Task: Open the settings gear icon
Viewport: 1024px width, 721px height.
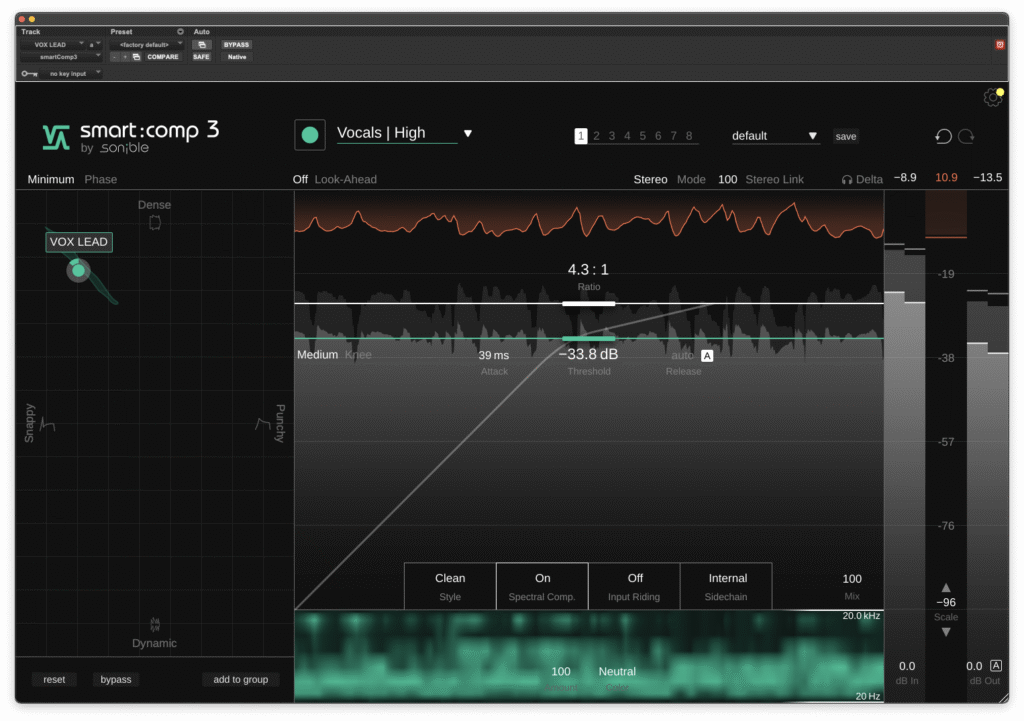Action: coord(992,97)
